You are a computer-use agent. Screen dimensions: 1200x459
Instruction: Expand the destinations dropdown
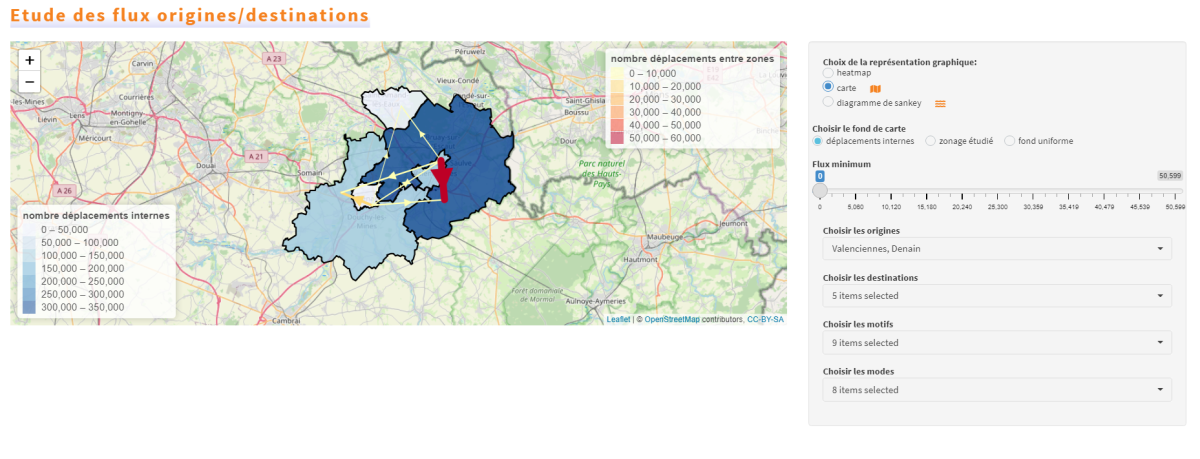[996, 296]
